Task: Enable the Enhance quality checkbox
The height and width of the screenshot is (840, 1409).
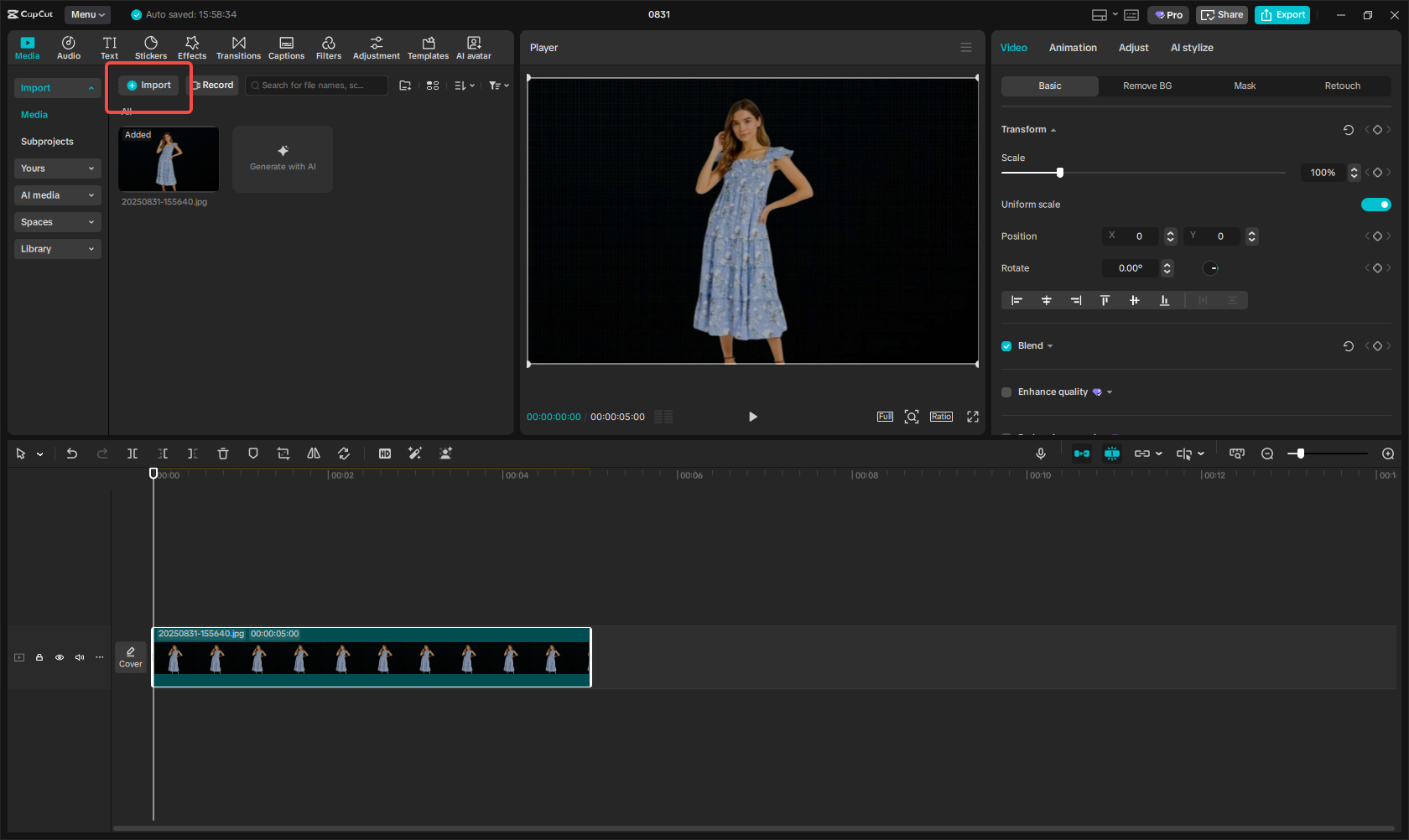Action: coord(1006,391)
